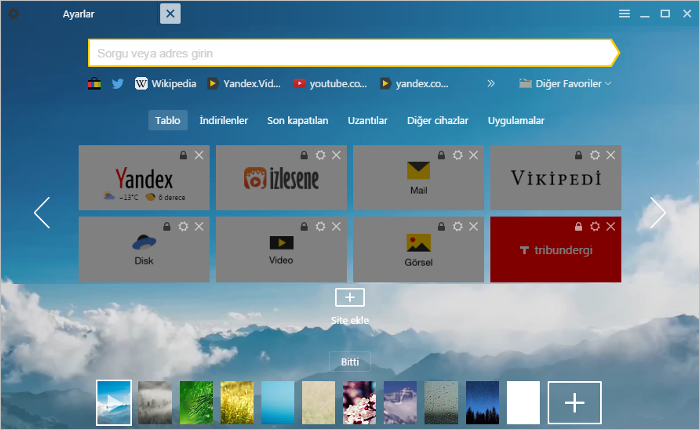Remove the izlesene tile
The image size is (700, 430).
[x=336, y=155]
